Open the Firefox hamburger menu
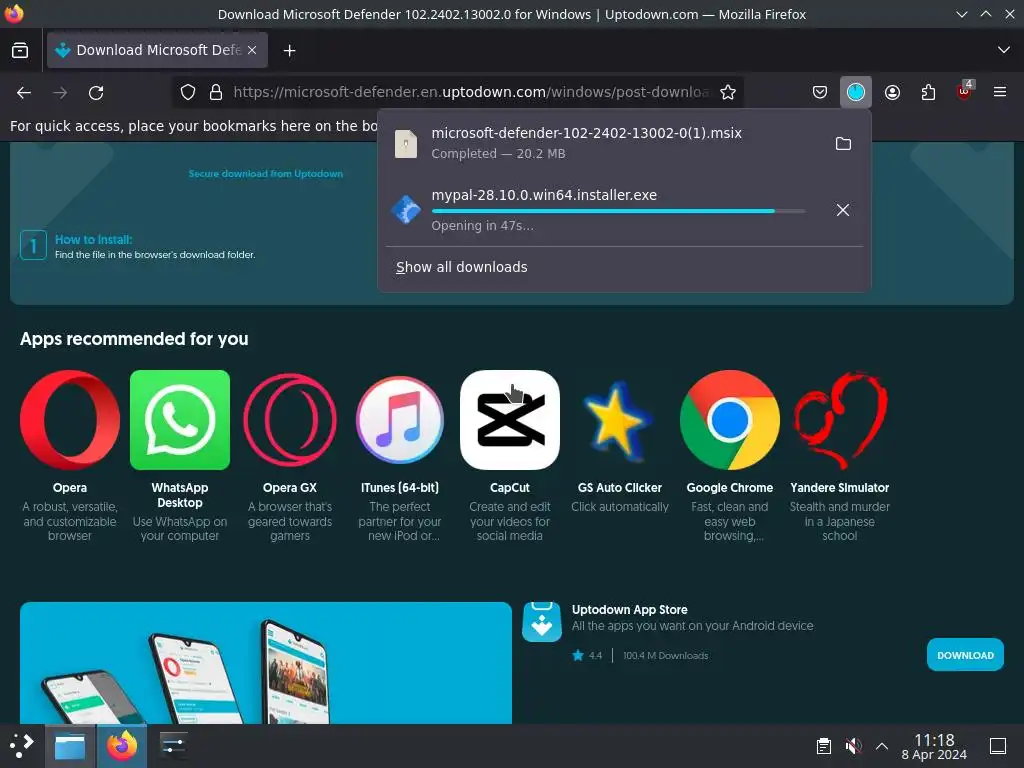Screen dimensions: 1024x768 coord(999,92)
